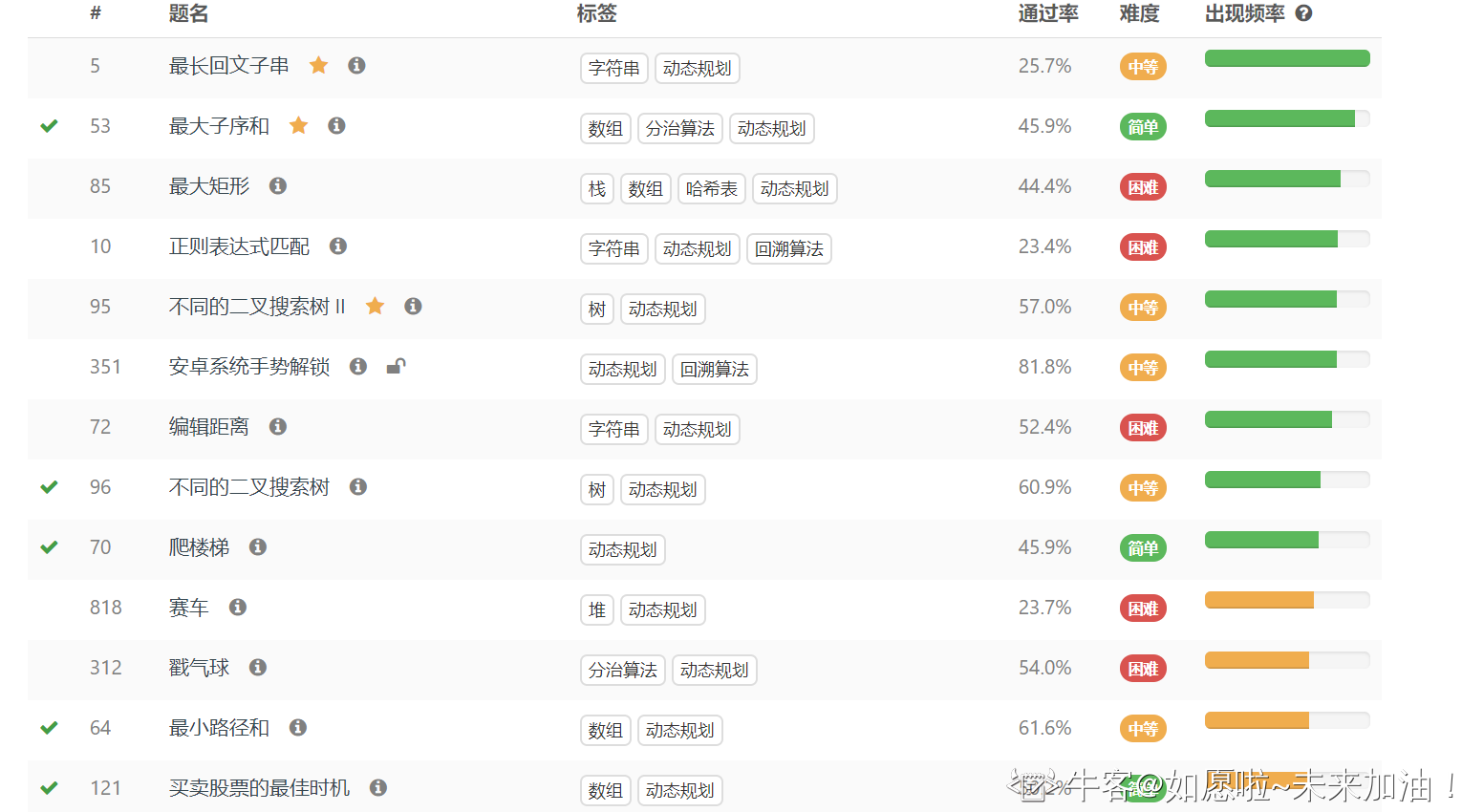The image size is (1462, 812).
Task: Click the green checkmark for problem 53
Action: click(x=50, y=126)
